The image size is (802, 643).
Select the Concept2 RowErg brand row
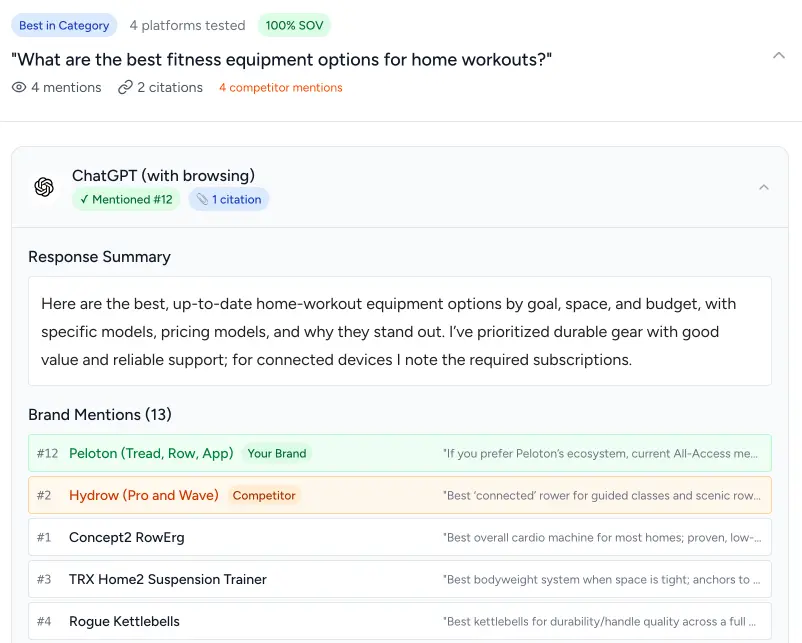(x=400, y=537)
